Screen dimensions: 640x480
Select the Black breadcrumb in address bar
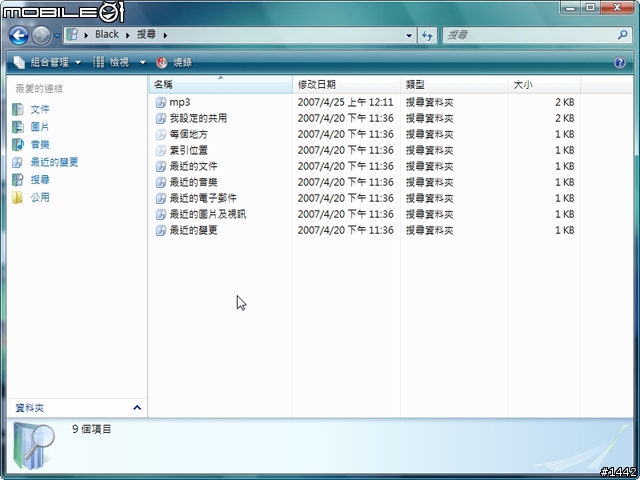pos(107,35)
